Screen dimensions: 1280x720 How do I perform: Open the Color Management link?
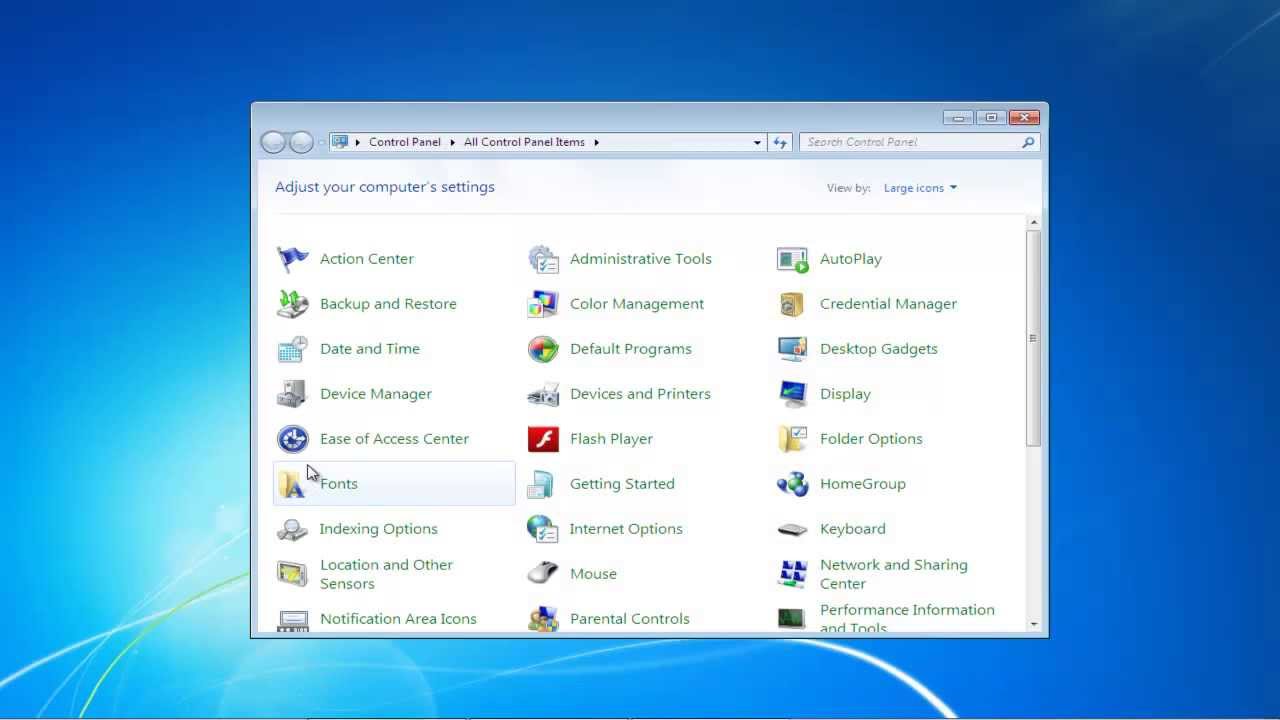pos(637,304)
